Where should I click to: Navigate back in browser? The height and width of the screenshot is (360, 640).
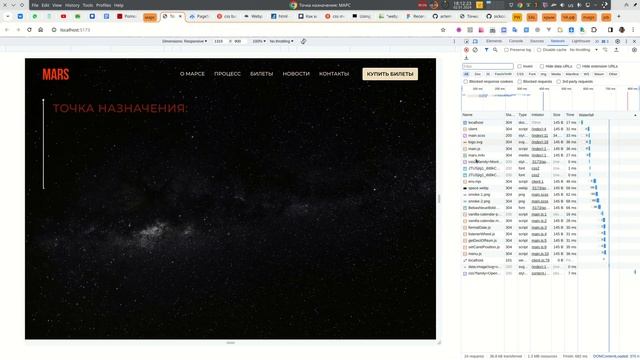click(7, 30)
